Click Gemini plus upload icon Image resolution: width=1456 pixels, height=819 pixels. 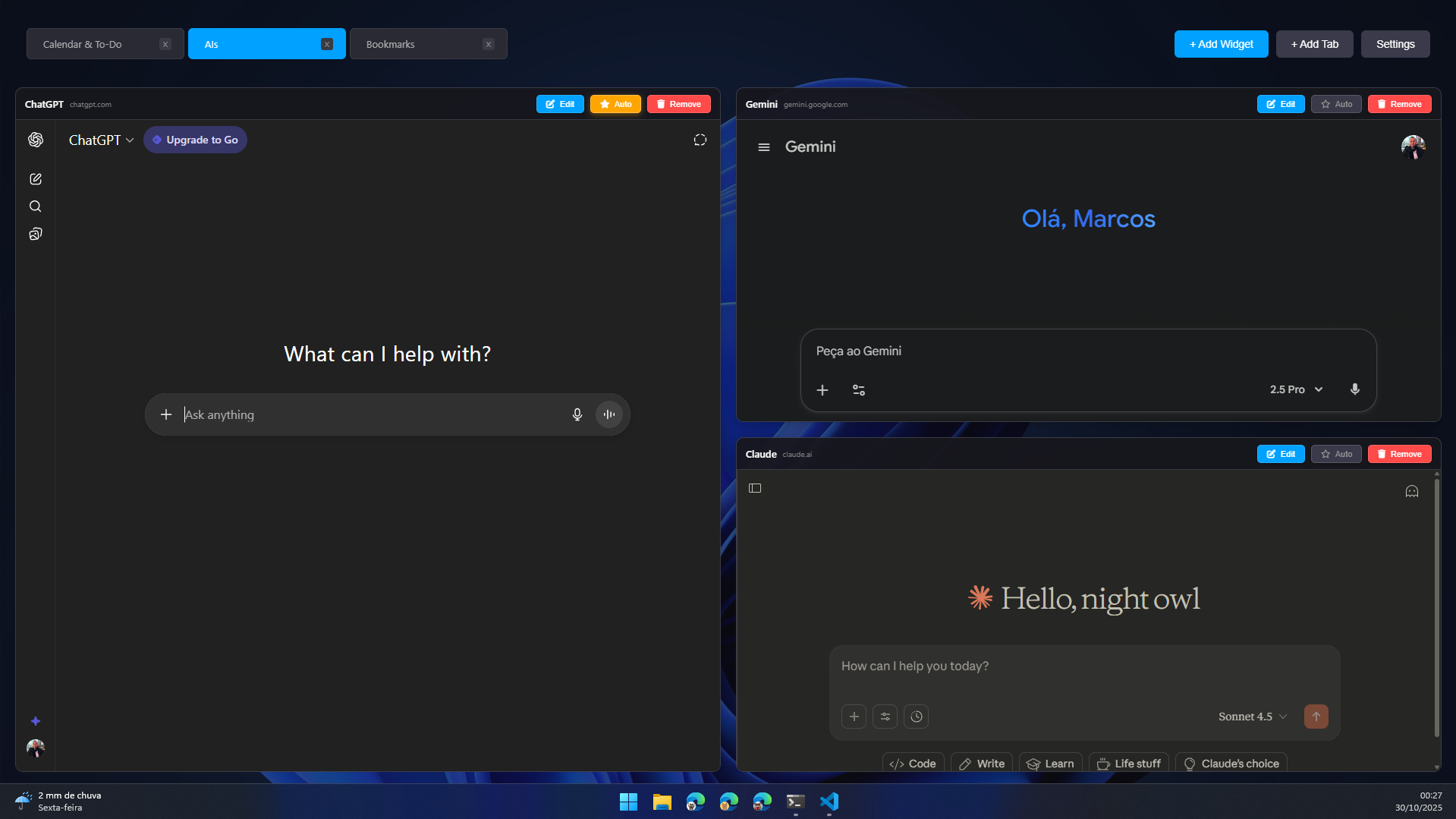[x=822, y=390]
